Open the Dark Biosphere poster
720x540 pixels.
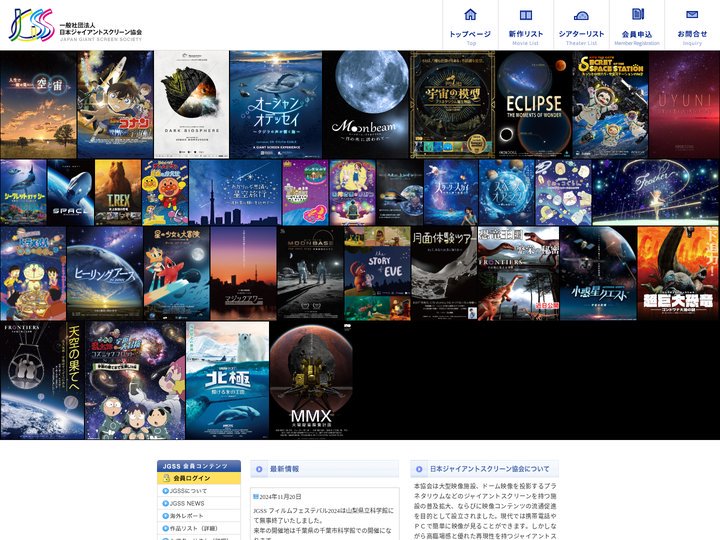click(191, 105)
